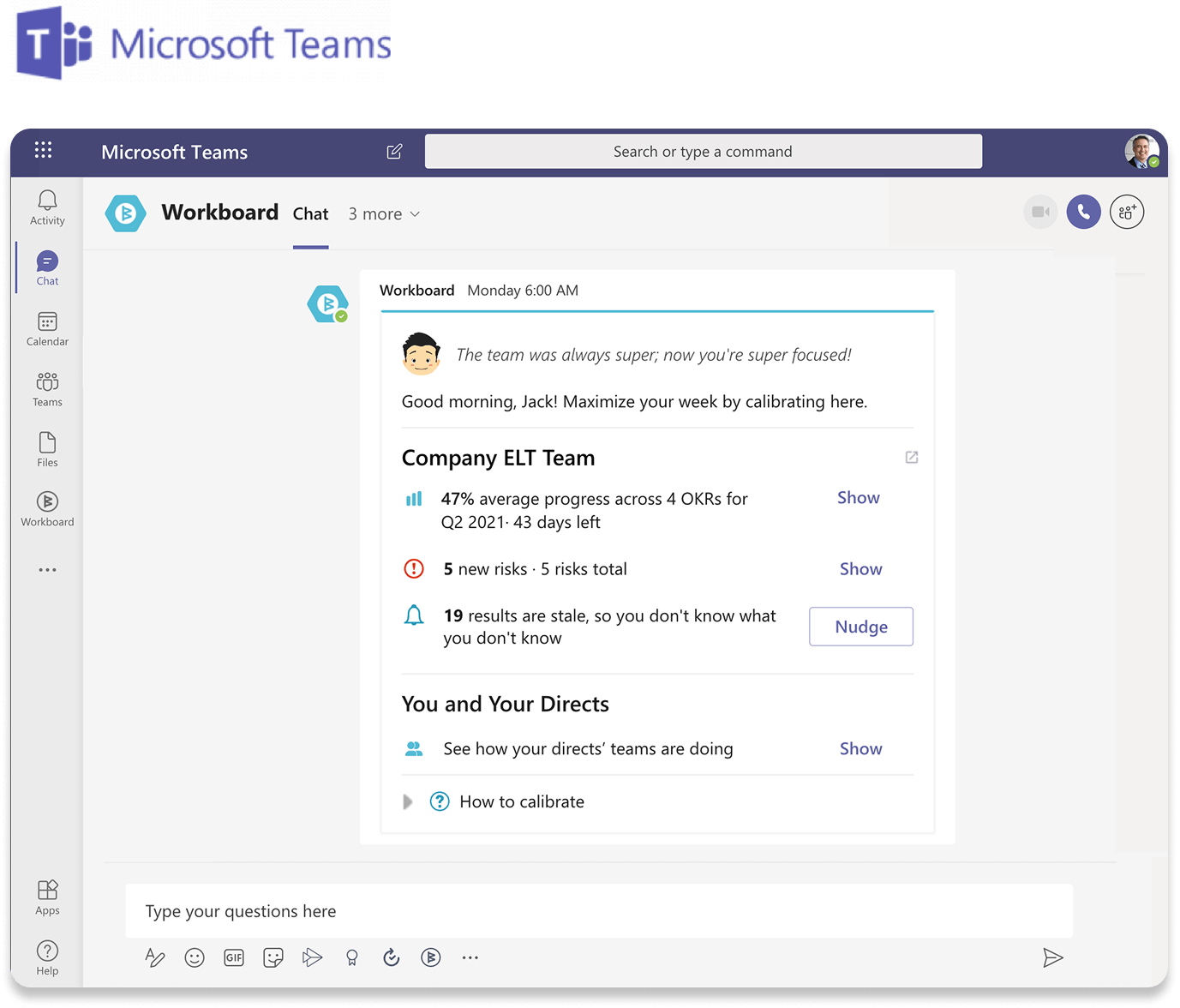
Task: Show OKR average progress details
Action: tap(859, 498)
